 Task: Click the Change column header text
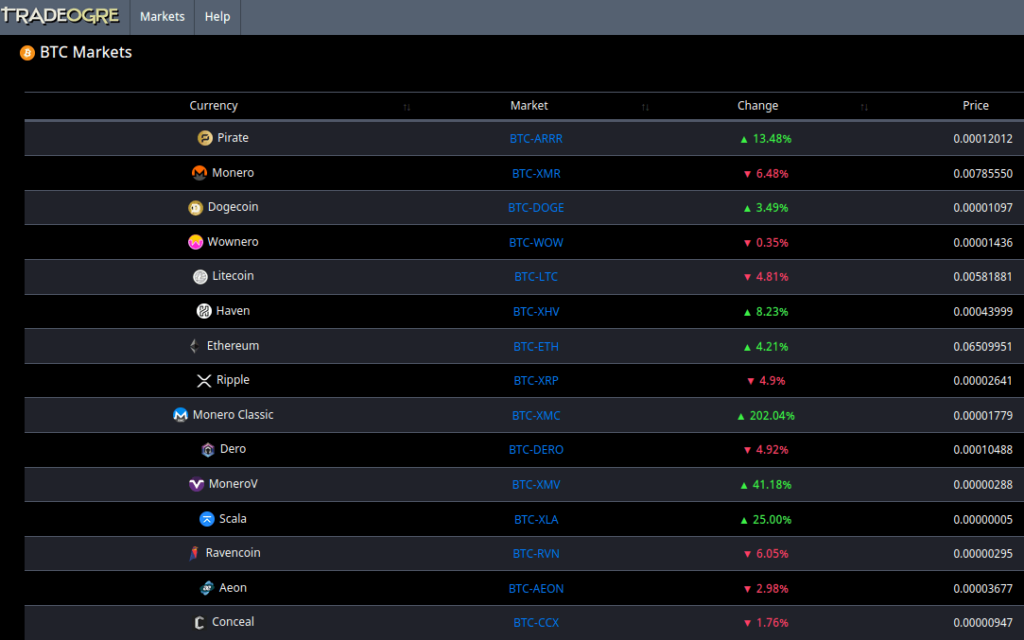tap(758, 106)
